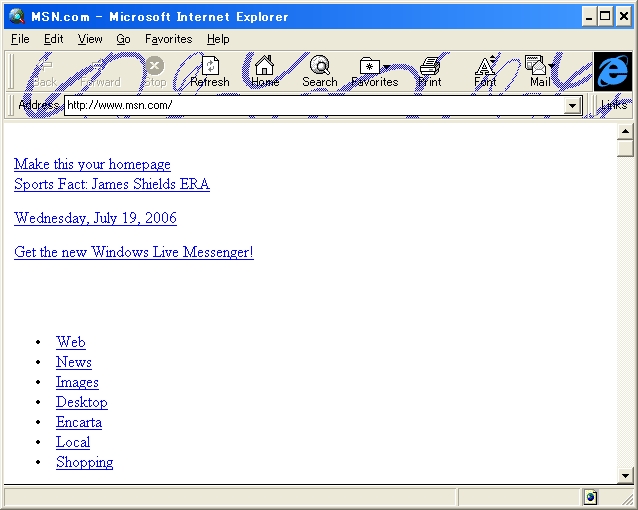Go back with the Back toolbar button

[44, 72]
